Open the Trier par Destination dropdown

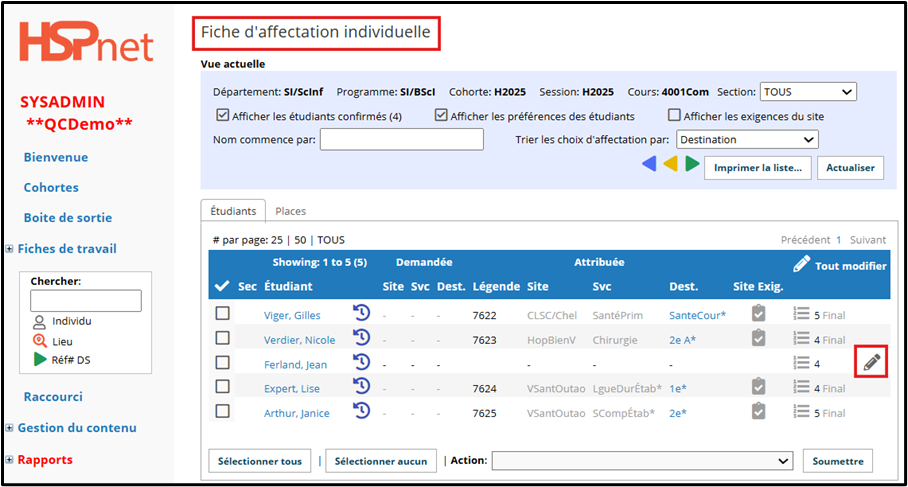747,140
